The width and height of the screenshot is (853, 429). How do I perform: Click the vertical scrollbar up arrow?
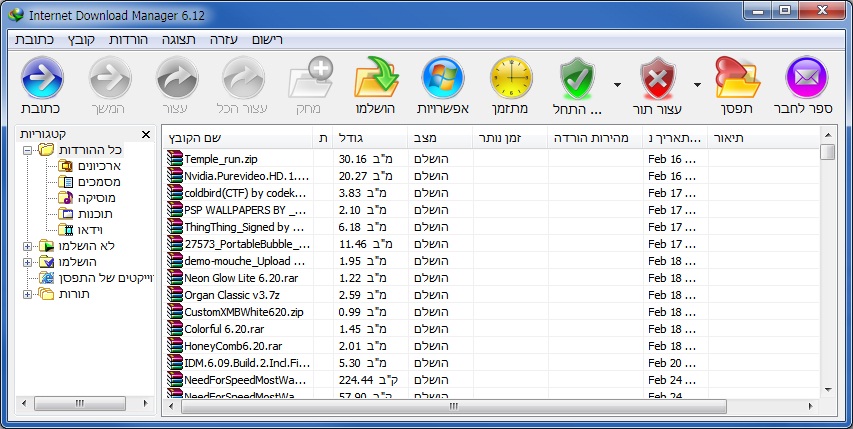coord(828,135)
